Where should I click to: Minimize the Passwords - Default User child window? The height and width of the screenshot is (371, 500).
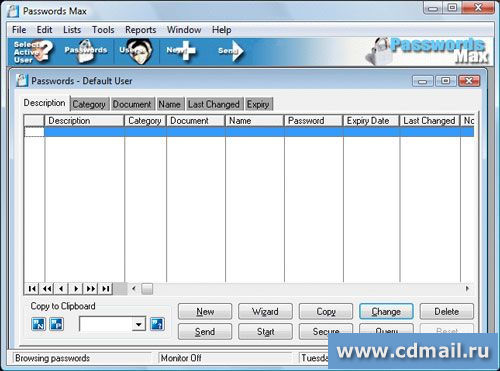pos(422,81)
